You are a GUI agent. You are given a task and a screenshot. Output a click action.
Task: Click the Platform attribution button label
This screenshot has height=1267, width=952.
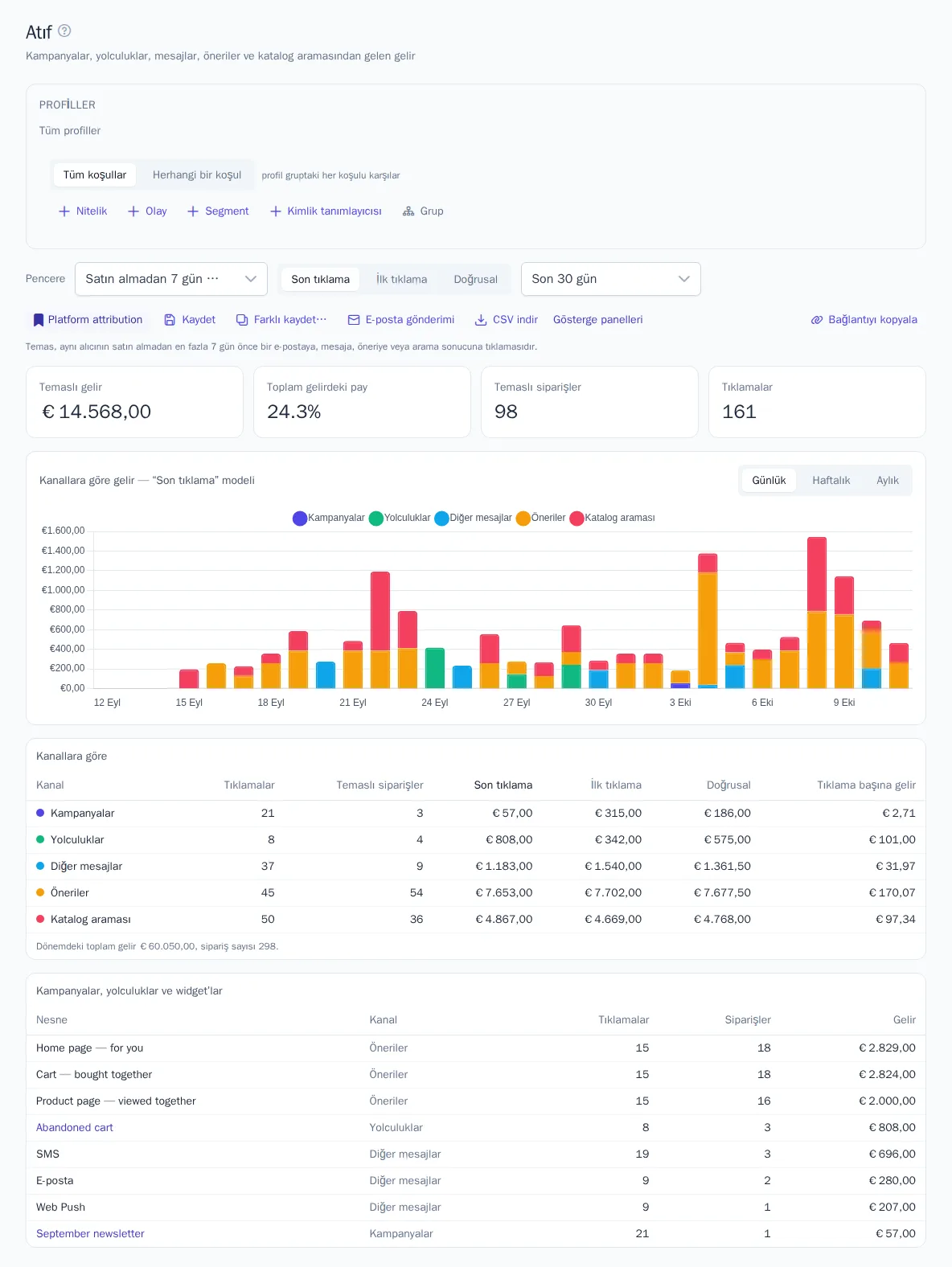pyautogui.click(x=95, y=320)
